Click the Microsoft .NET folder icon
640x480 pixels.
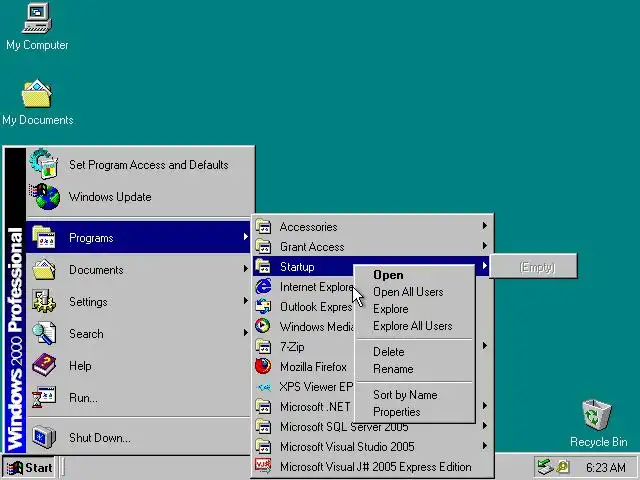pyautogui.click(x=263, y=407)
